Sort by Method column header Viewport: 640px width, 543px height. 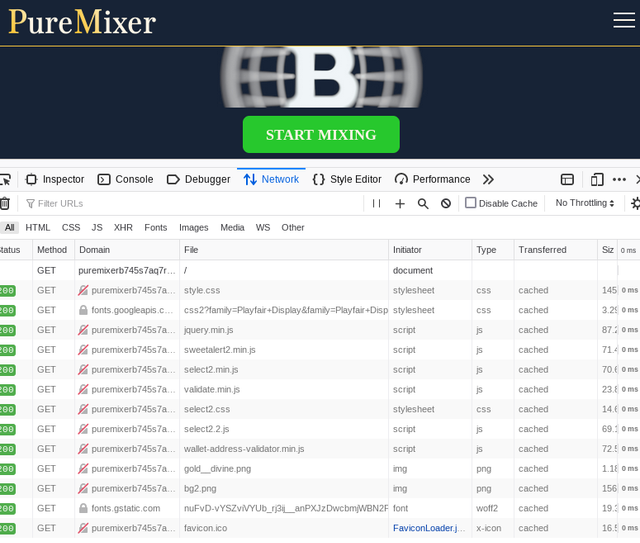[x=53, y=250]
